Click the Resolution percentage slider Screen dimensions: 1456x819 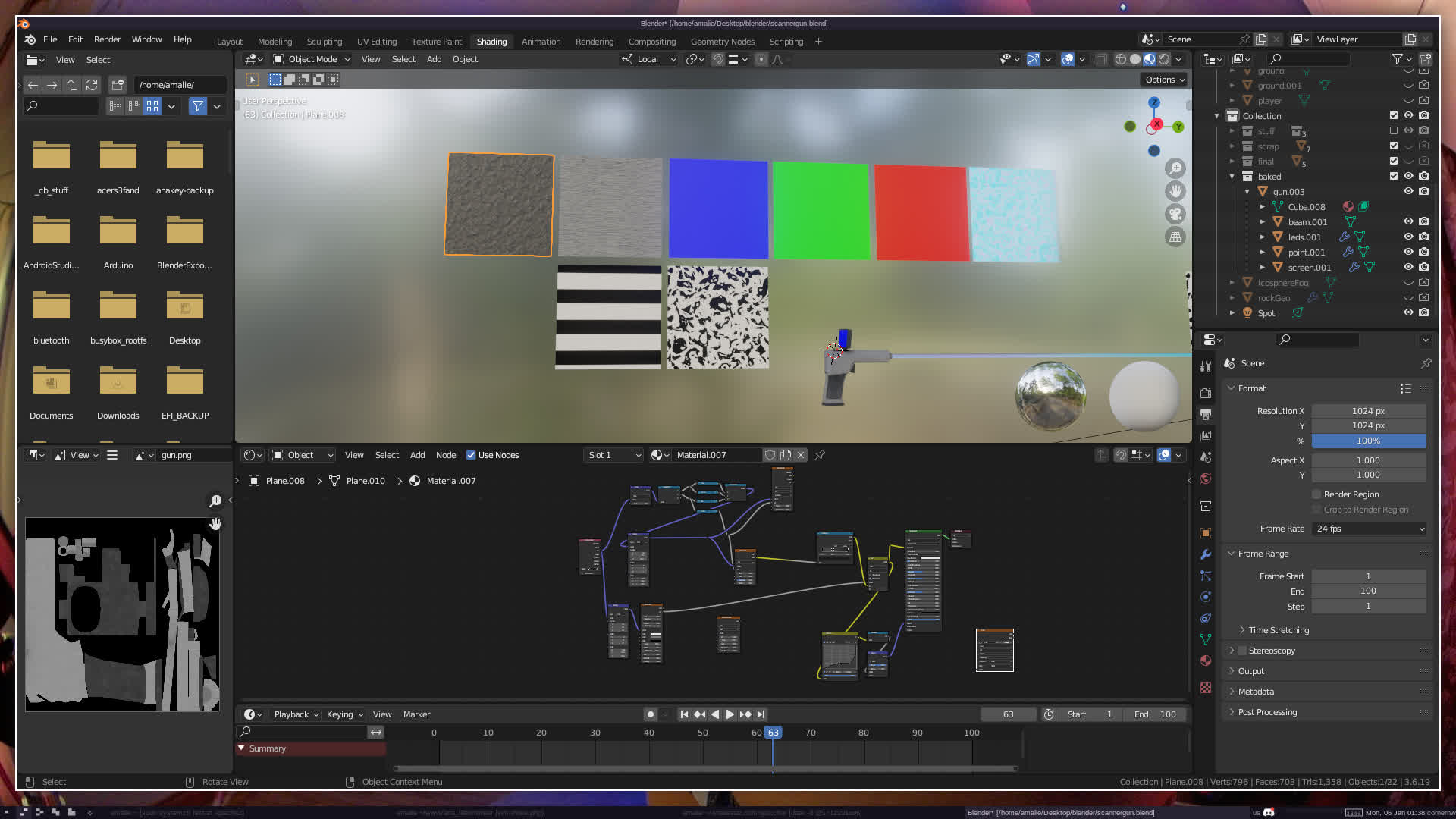click(x=1368, y=441)
